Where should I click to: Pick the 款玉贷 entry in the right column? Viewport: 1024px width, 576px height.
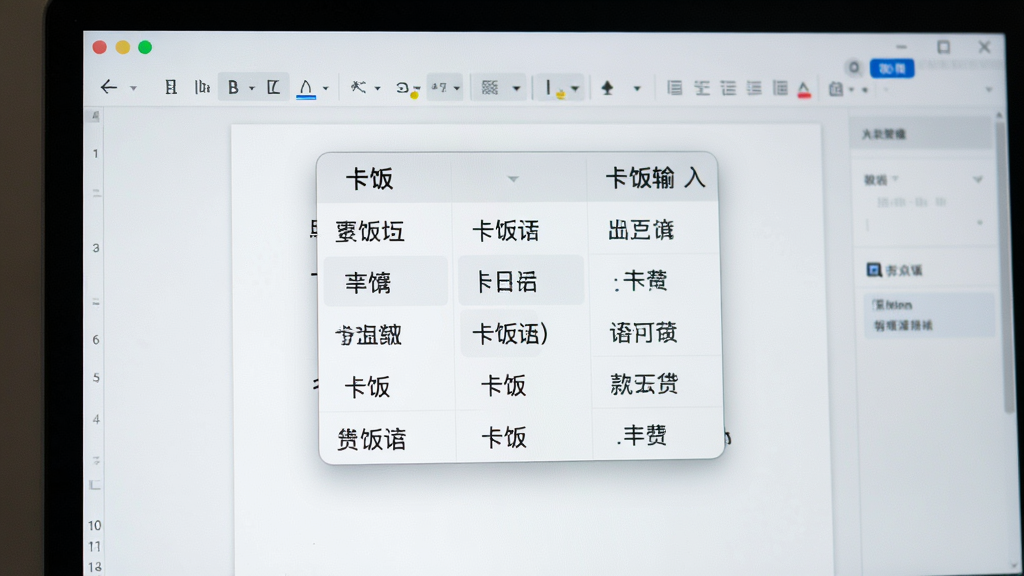pos(644,384)
